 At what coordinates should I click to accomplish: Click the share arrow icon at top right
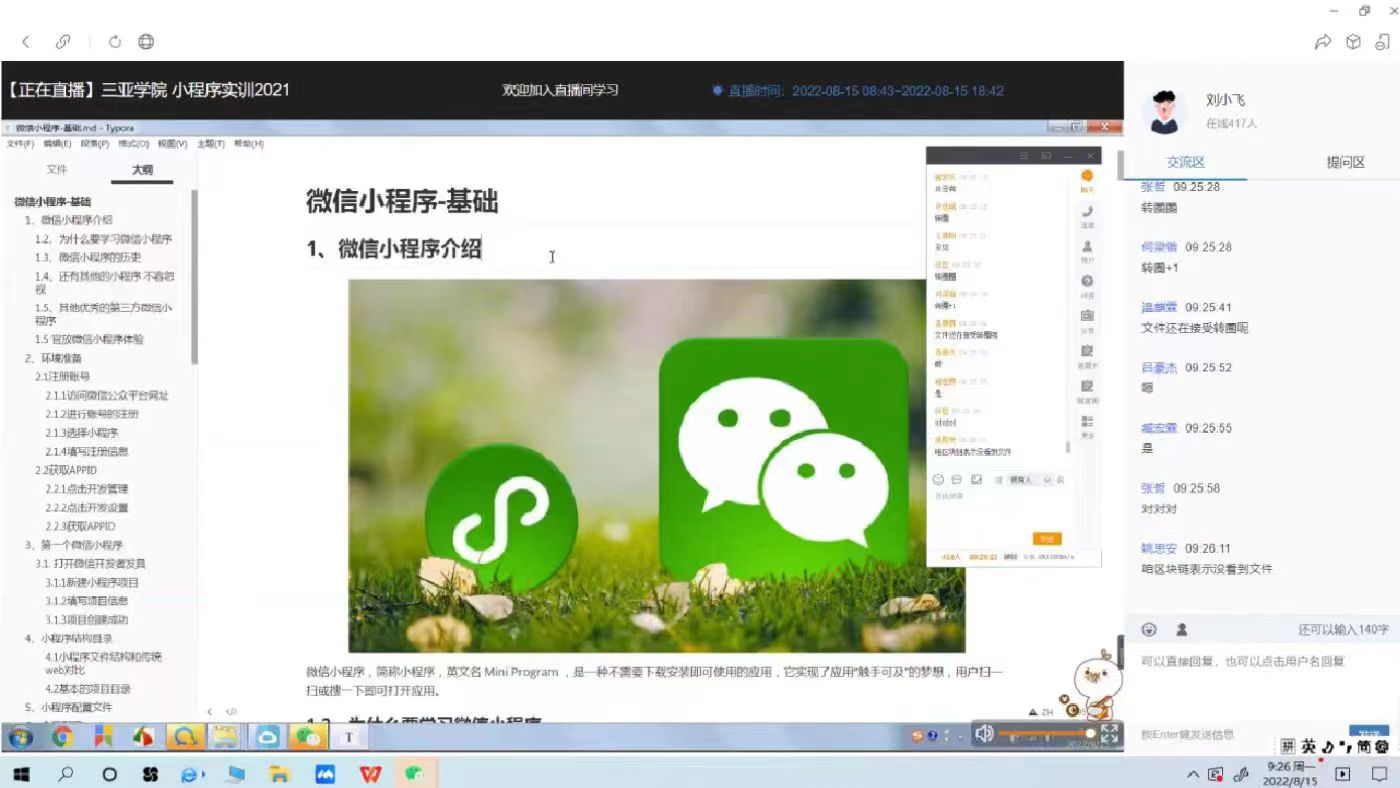pyautogui.click(x=1322, y=42)
